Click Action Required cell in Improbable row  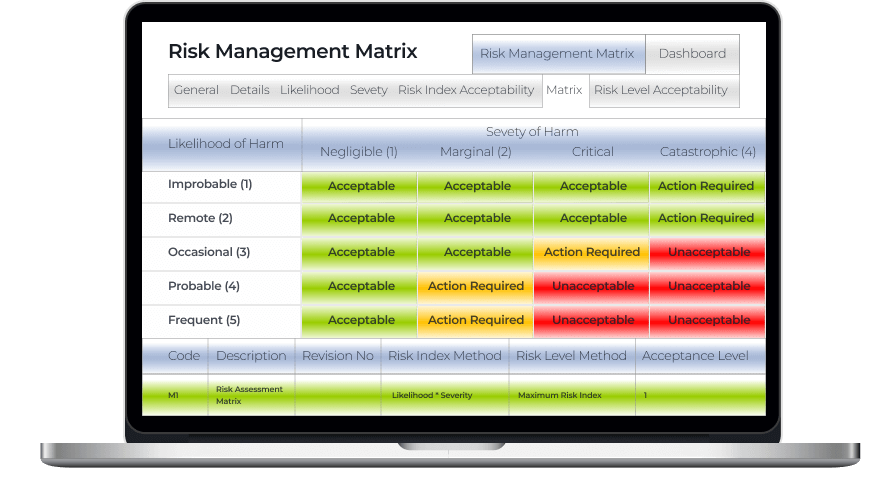click(x=706, y=186)
